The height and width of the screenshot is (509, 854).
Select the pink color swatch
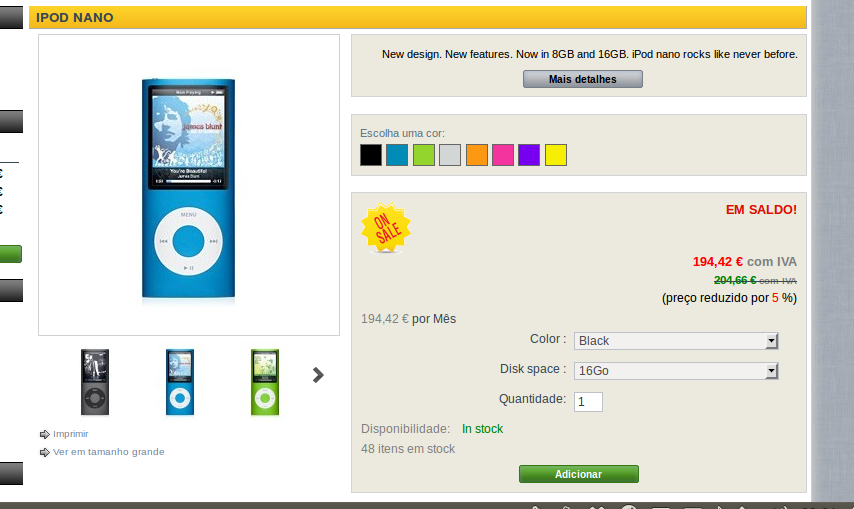click(503, 155)
